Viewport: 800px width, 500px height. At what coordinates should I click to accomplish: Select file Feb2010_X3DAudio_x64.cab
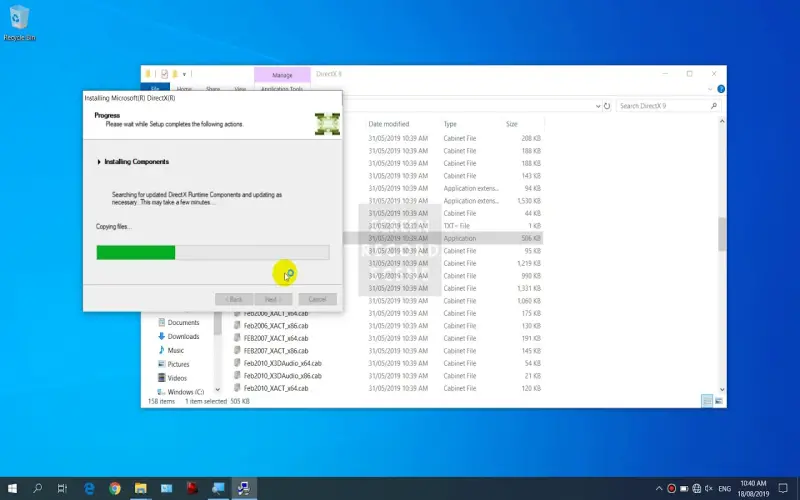coord(283,363)
